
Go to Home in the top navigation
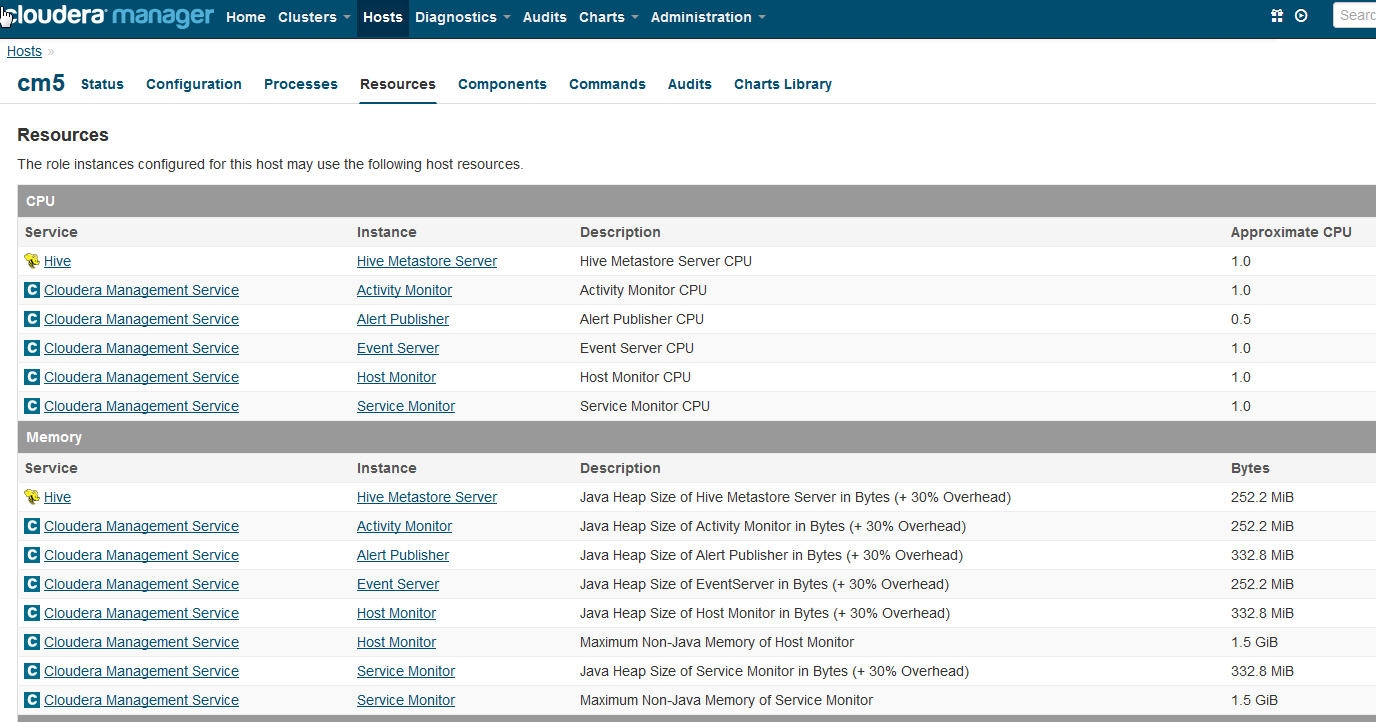245,17
